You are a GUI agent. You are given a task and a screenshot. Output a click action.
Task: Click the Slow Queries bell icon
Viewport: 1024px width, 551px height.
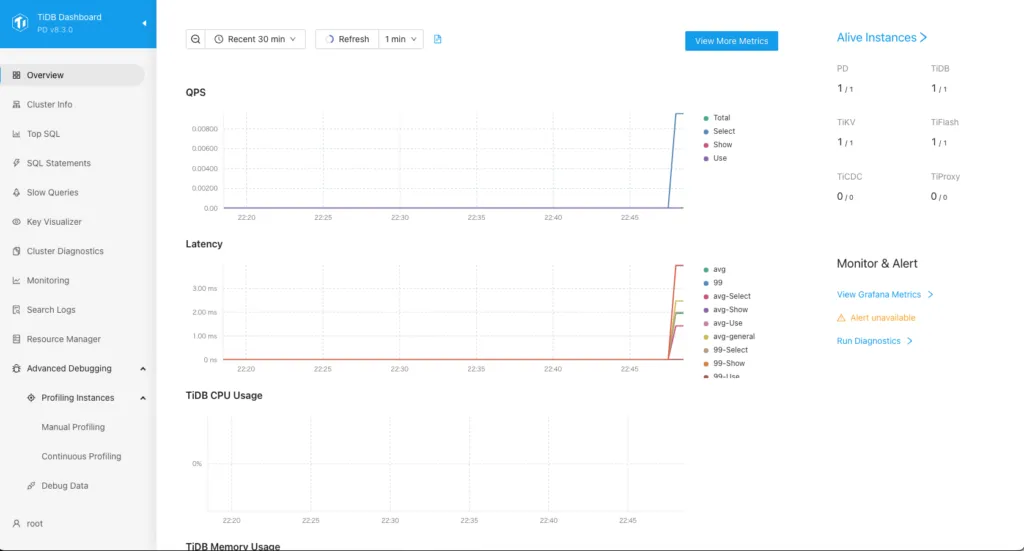click(x=16, y=193)
